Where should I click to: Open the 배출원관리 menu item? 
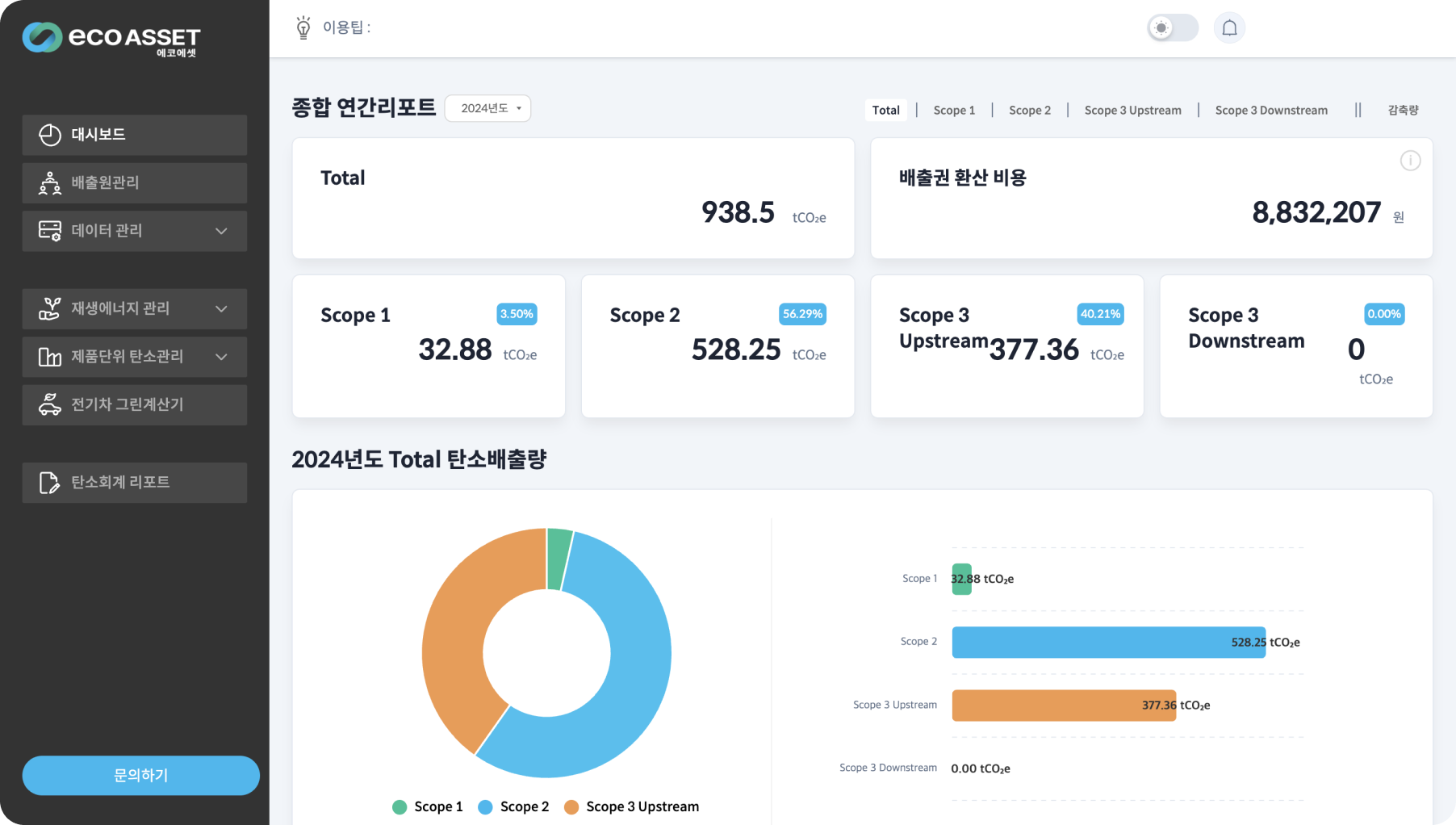point(135,183)
